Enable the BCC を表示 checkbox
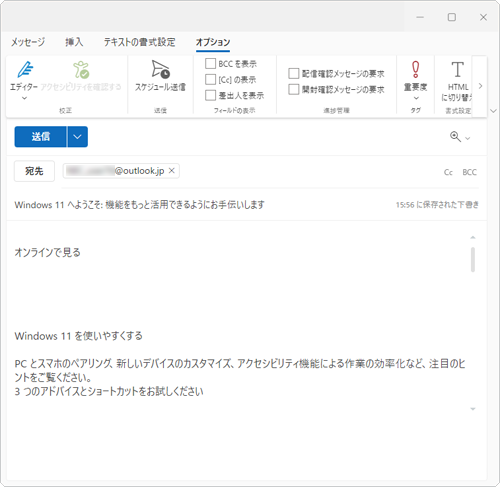The image size is (500, 487). pos(210,63)
